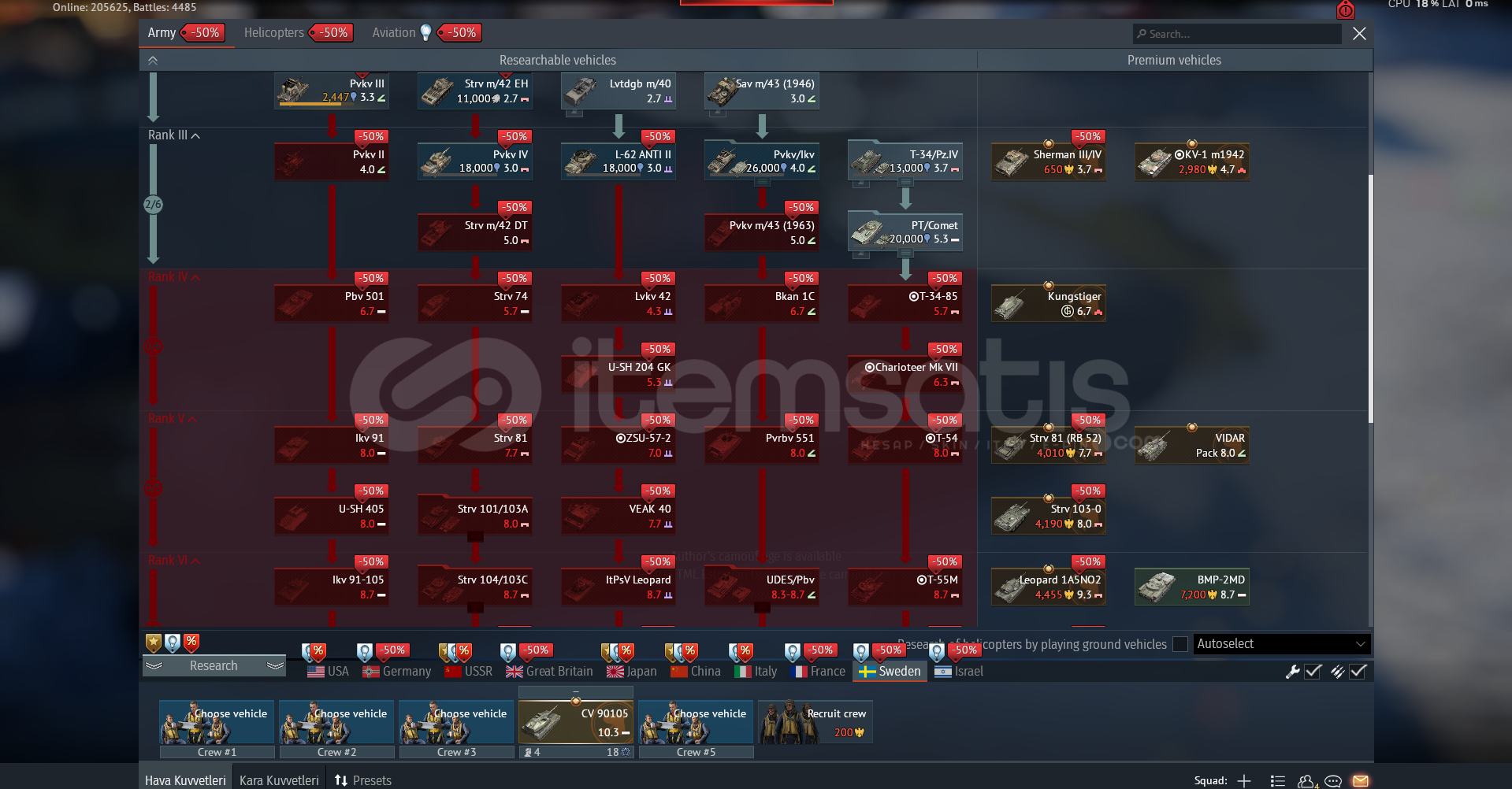Image resolution: width=1512 pixels, height=789 pixels.
Task: Select the locked Pbv 501 vehicle
Action: 332,303
